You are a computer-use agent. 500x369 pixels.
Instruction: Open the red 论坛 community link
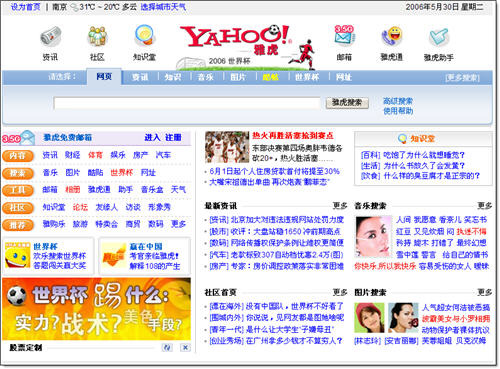80,207
